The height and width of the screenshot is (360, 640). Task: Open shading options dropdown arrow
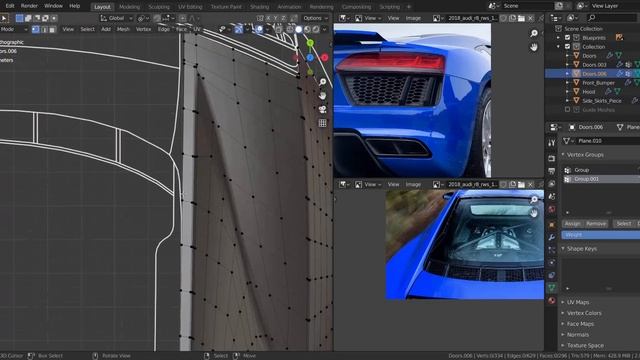click(324, 29)
